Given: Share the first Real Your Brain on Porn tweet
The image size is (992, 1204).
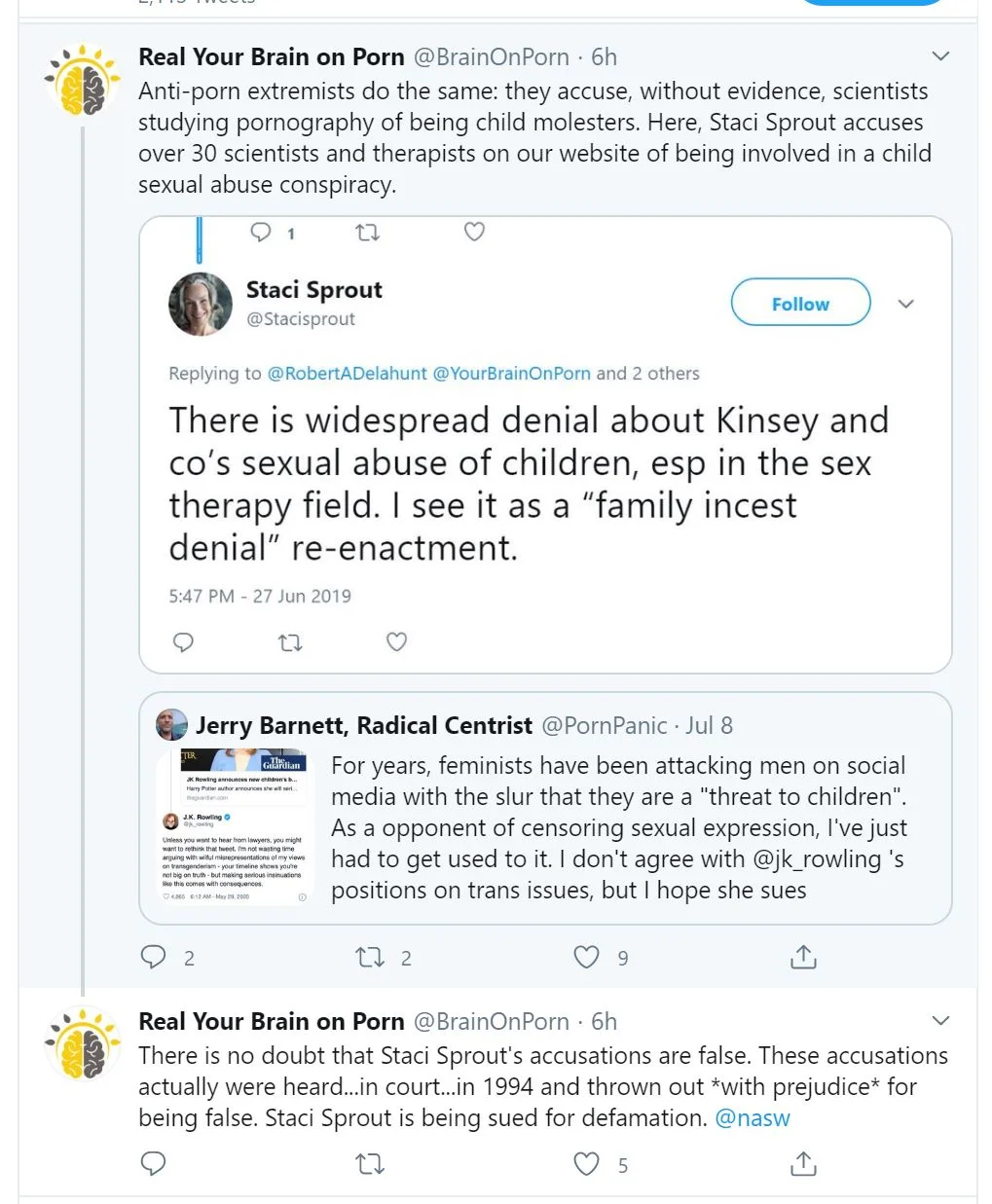Looking at the screenshot, I should [803, 957].
